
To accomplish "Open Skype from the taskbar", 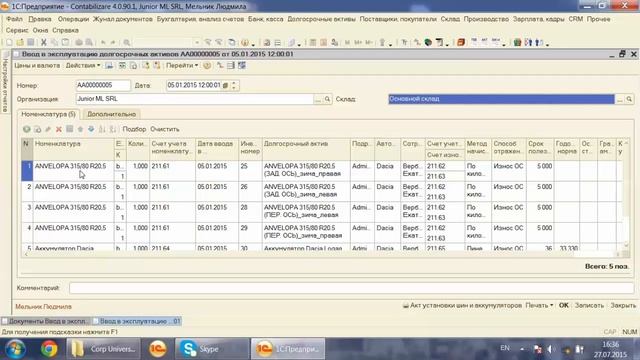I will tap(211, 349).
